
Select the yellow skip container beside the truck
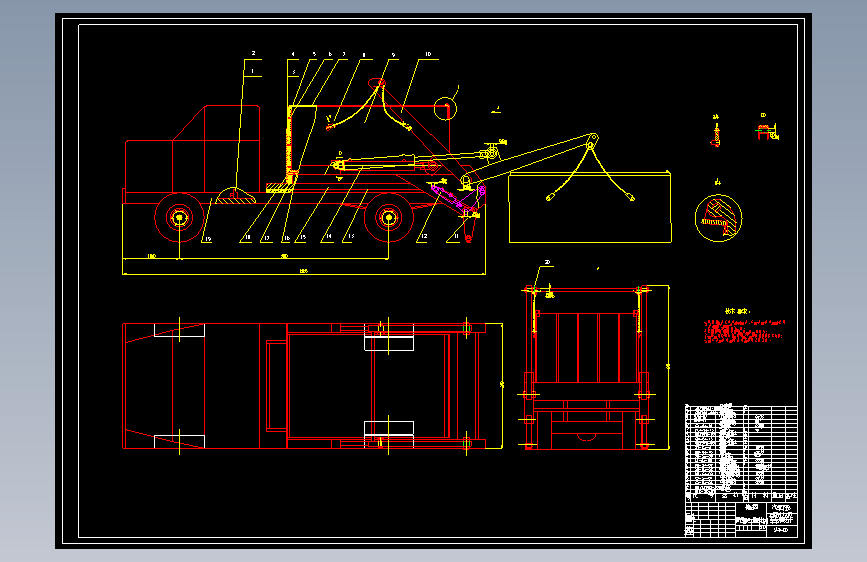pyautogui.click(x=590, y=207)
